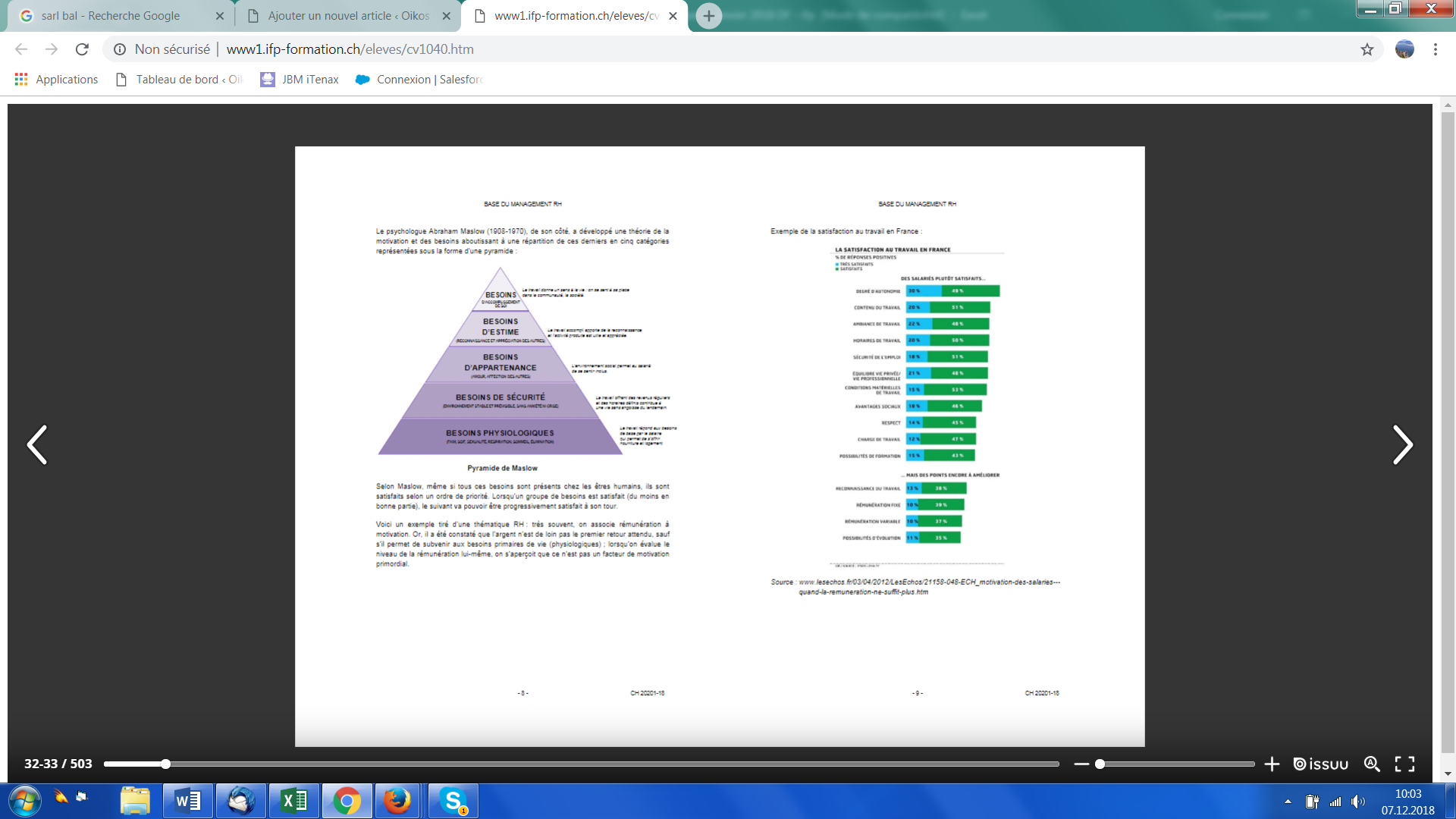
Task: Switch to Ajouter un nouvel article tab
Action: tap(348, 16)
